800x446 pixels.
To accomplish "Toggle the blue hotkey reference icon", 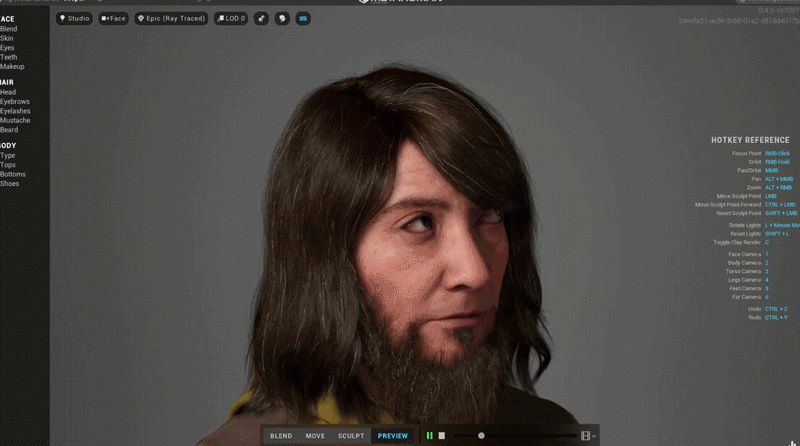I will (303, 18).
